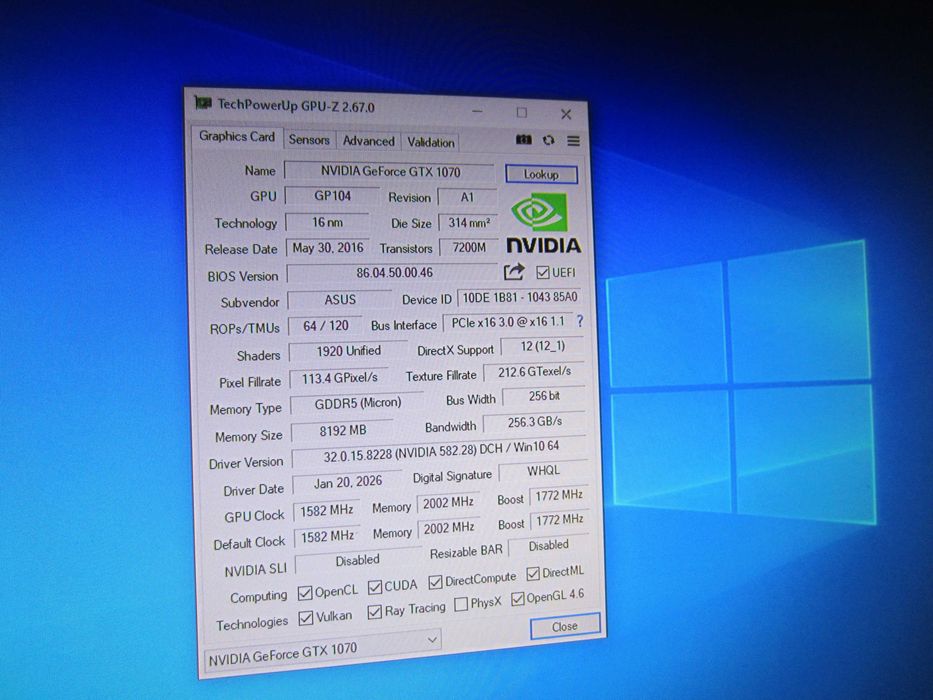The height and width of the screenshot is (700, 933).
Task: Click the Name field NVIDIA GeForce GTX 1070
Action: (390, 171)
